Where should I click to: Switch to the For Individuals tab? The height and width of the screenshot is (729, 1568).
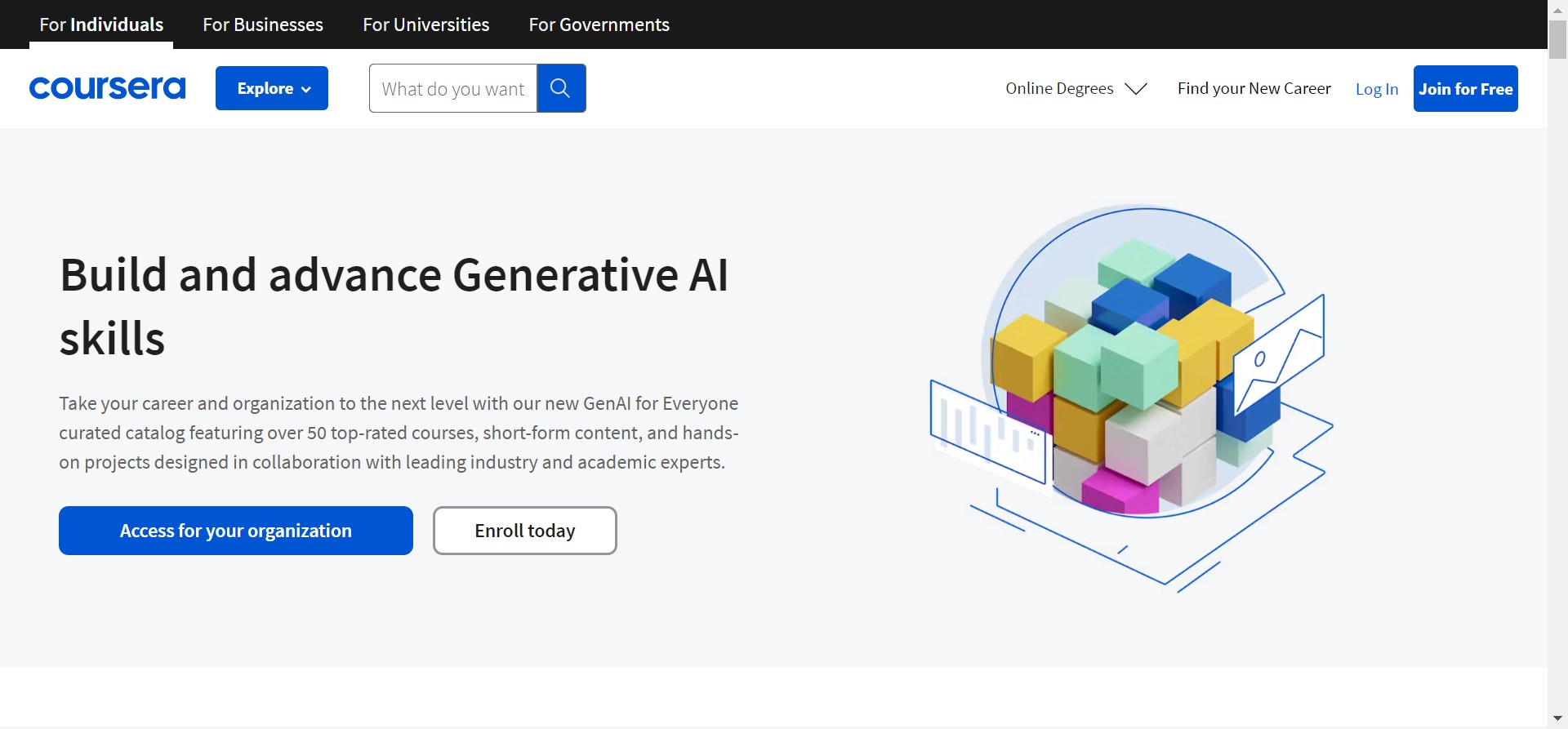(101, 24)
